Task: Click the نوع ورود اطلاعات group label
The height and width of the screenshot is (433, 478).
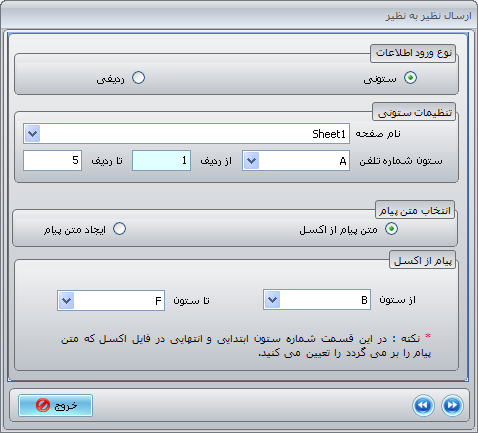Action: point(413,53)
